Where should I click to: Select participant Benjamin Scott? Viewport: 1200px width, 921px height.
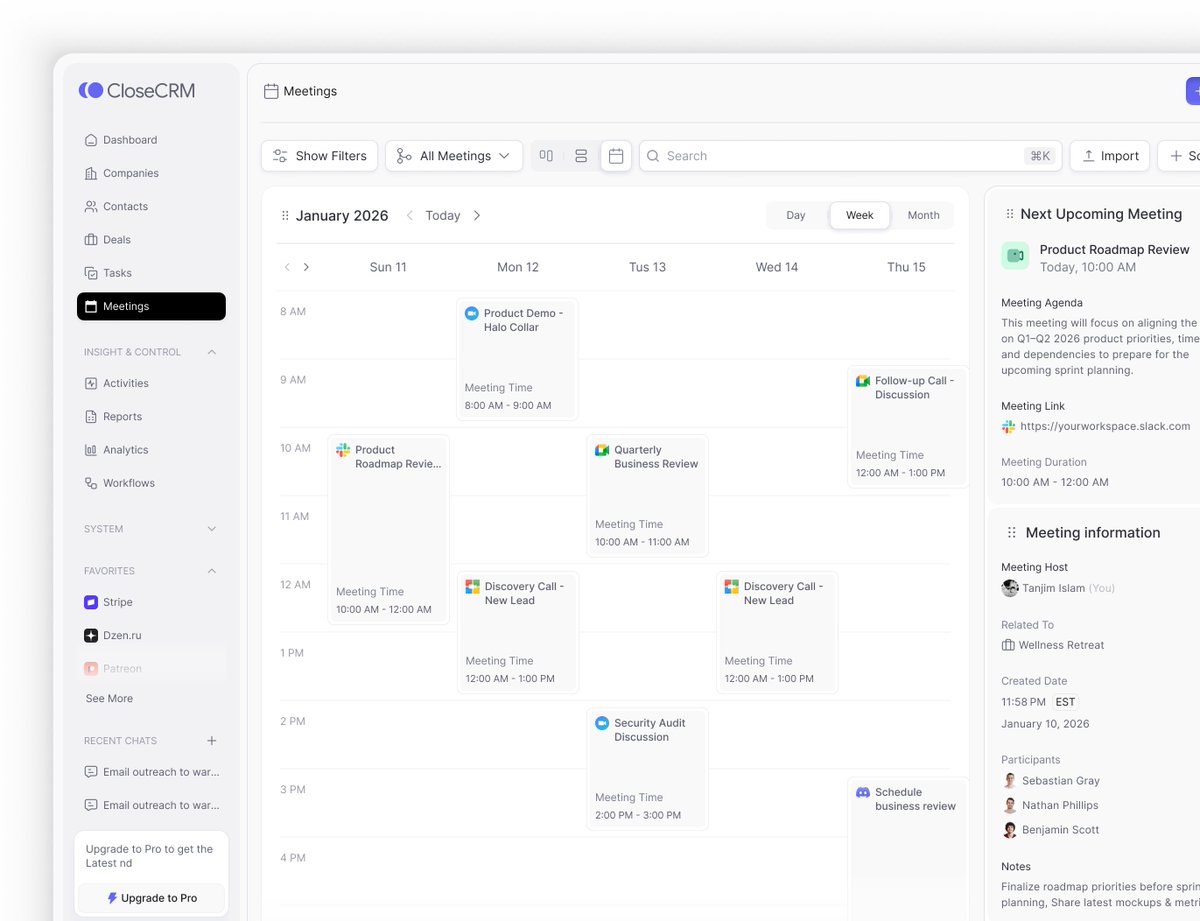click(1050, 830)
